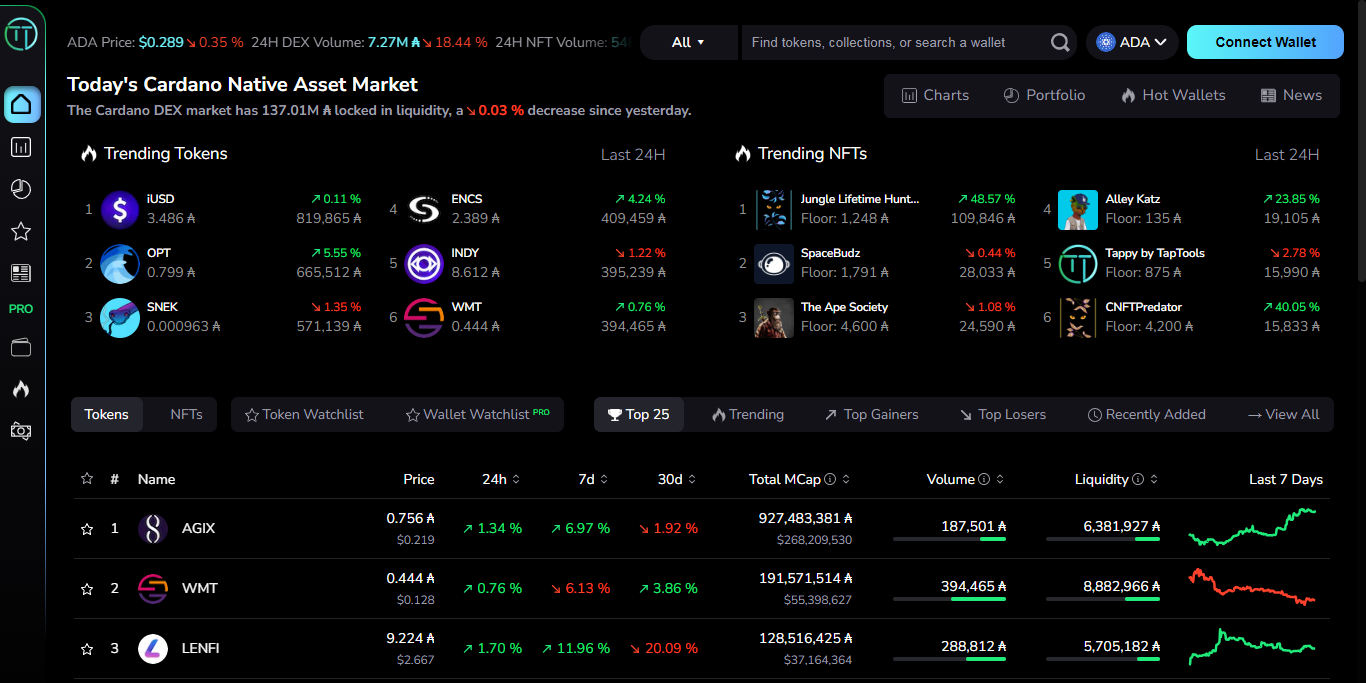
Task: Open the Home icon in sidebar
Action: (22, 105)
